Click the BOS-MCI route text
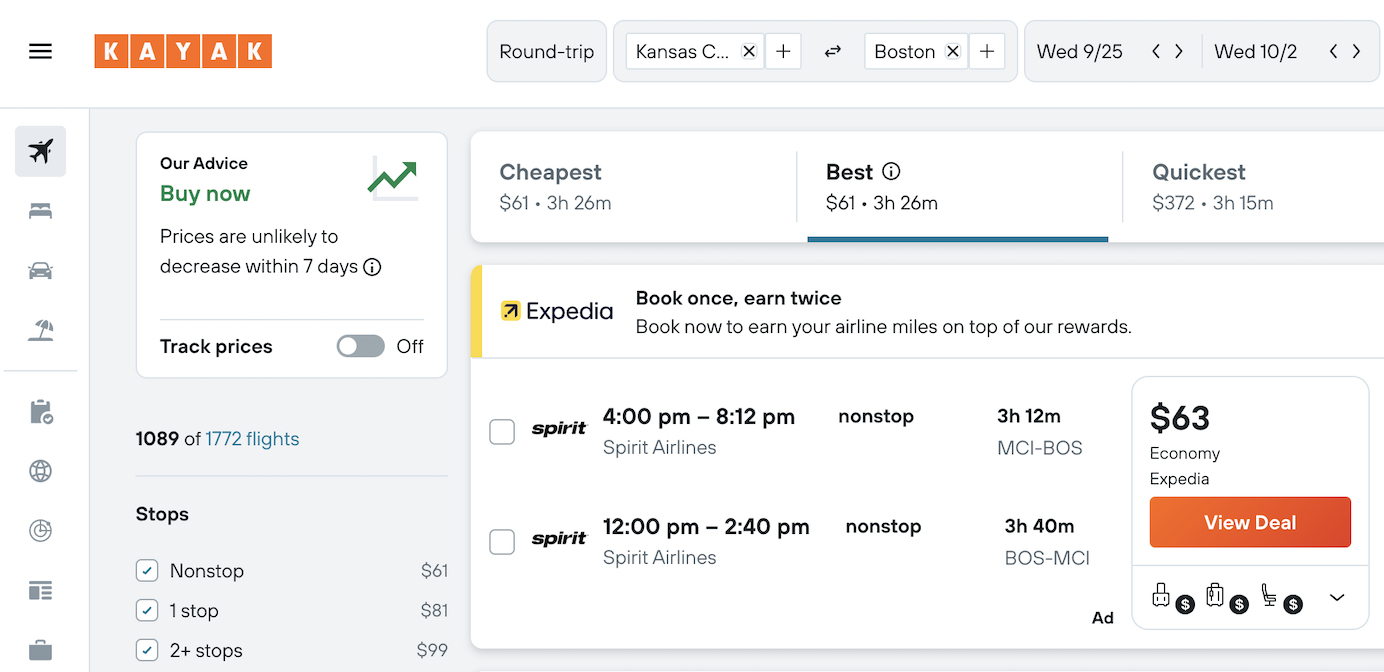This screenshot has height=672, width=1384. tap(1047, 558)
